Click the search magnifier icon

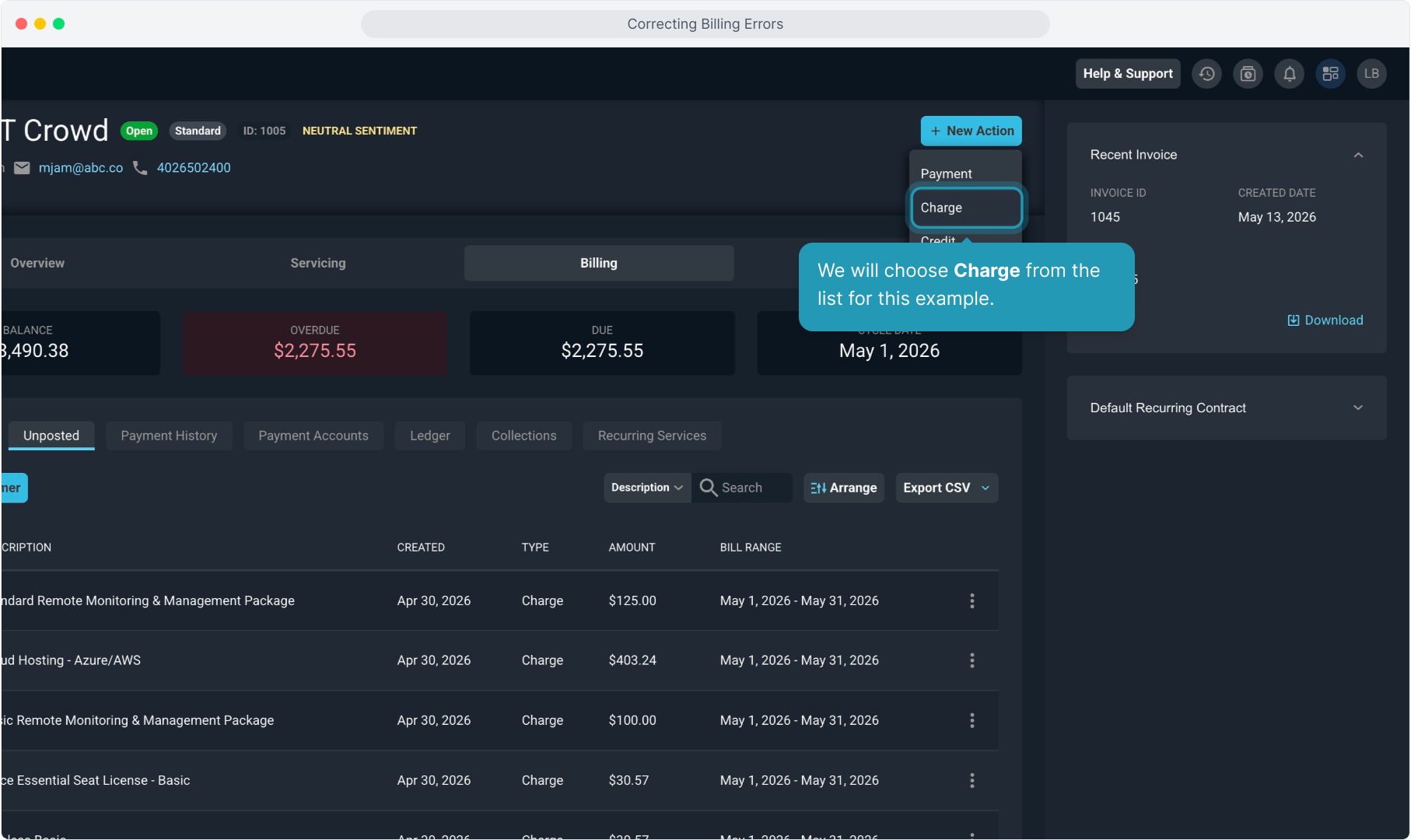click(708, 488)
